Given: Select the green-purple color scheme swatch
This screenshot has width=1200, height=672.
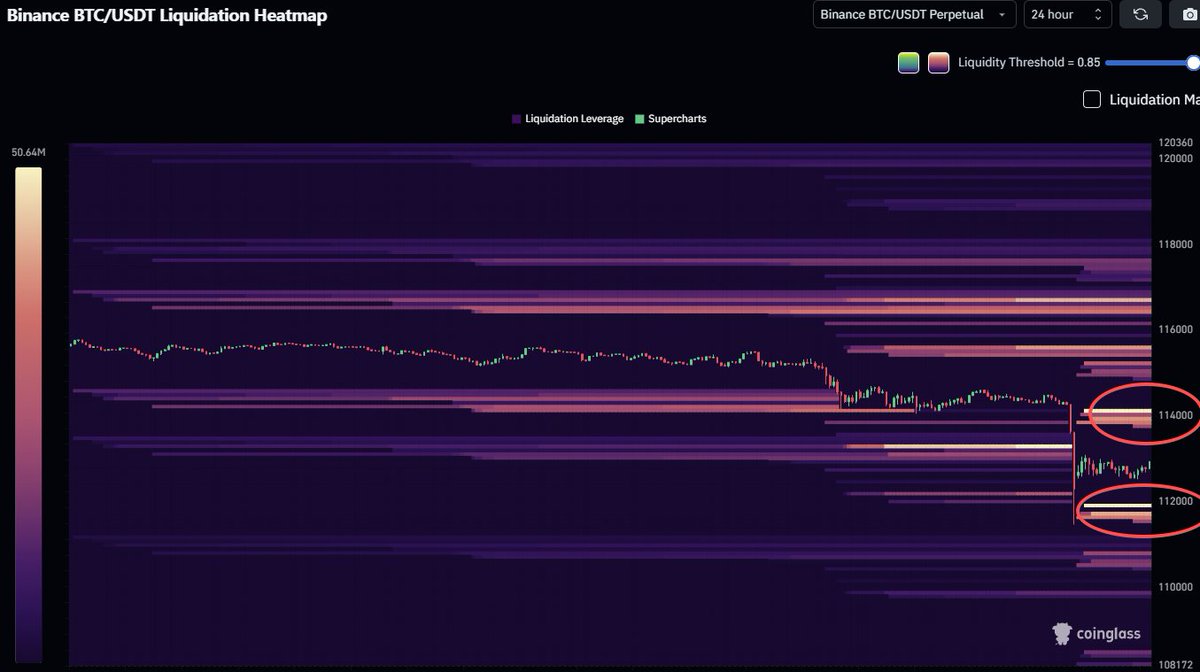Looking at the screenshot, I should point(909,62).
